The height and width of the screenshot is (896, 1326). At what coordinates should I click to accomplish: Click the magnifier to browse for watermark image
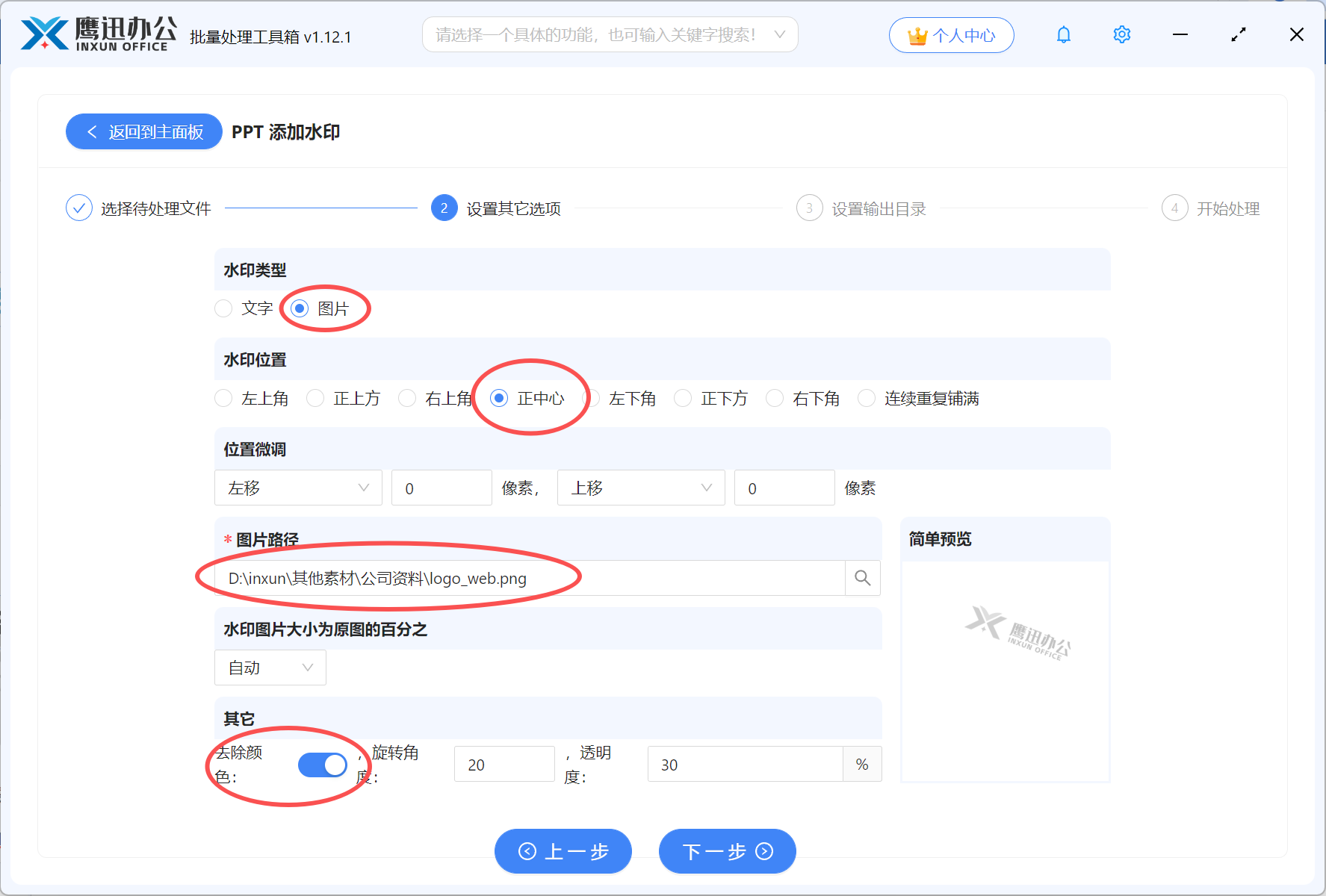(862, 577)
